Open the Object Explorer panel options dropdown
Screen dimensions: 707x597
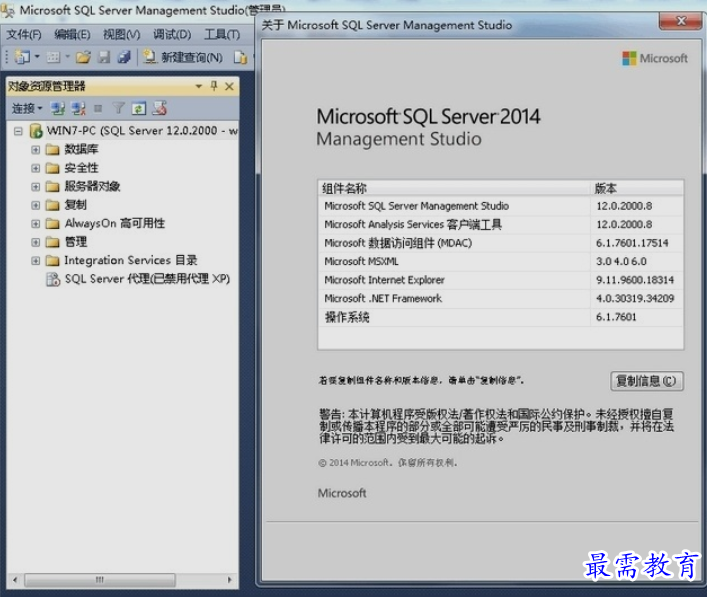(198, 86)
